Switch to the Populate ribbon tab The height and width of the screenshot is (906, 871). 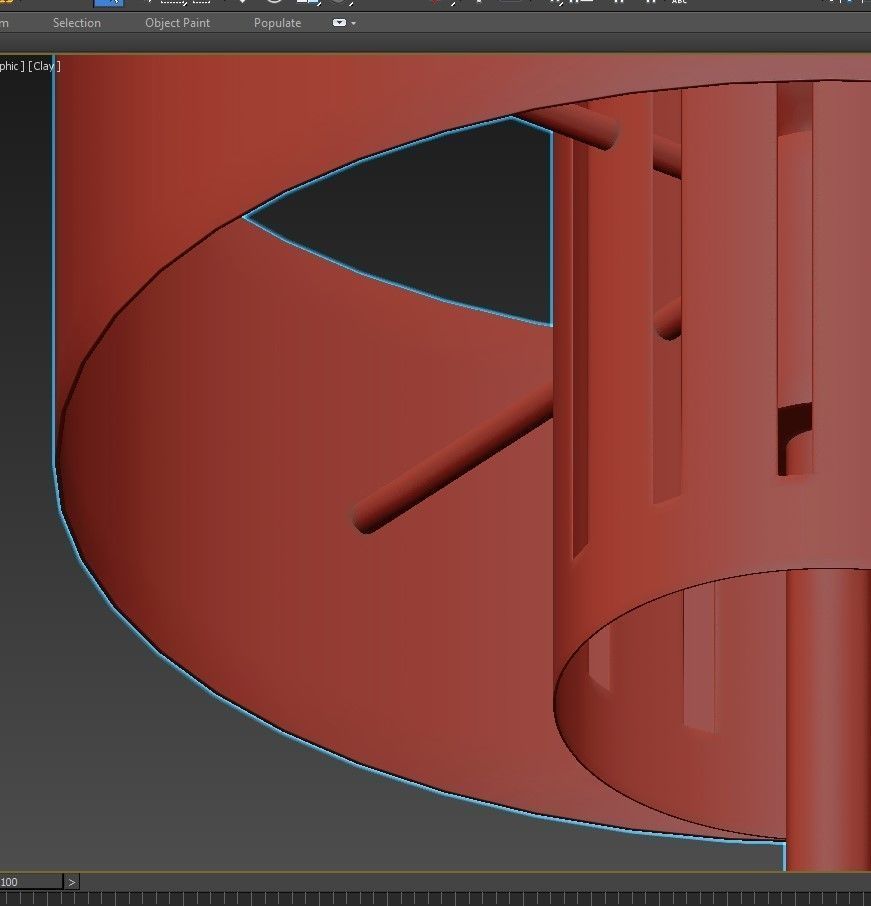(x=277, y=23)
